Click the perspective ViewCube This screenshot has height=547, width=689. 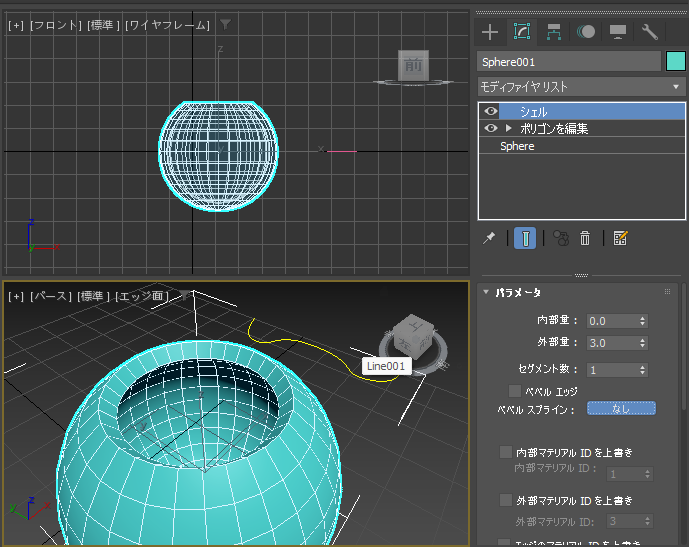pos(413,339)
